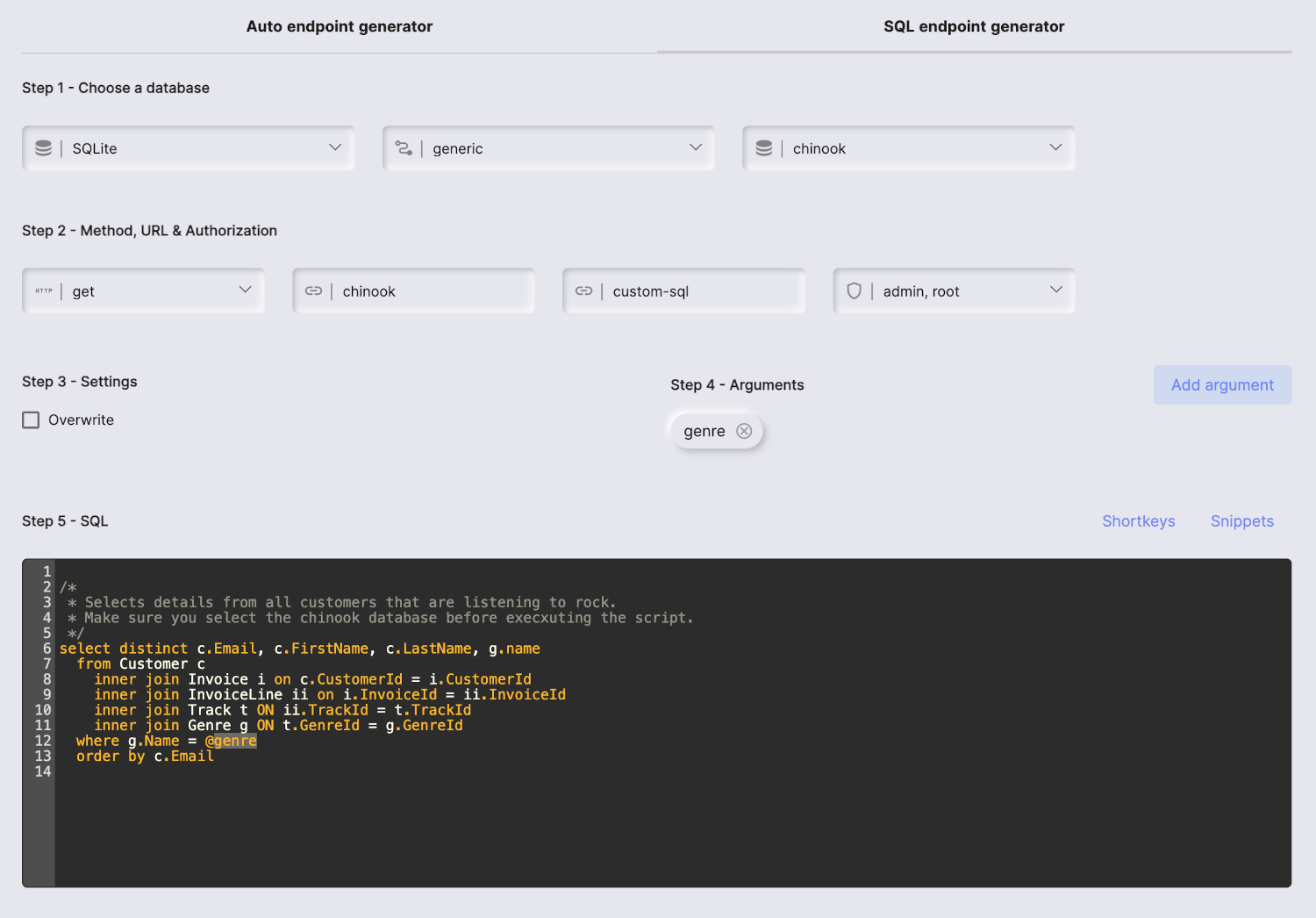Open the Snippets link
The image size is (1316, 918).
tap(1241, 521)
